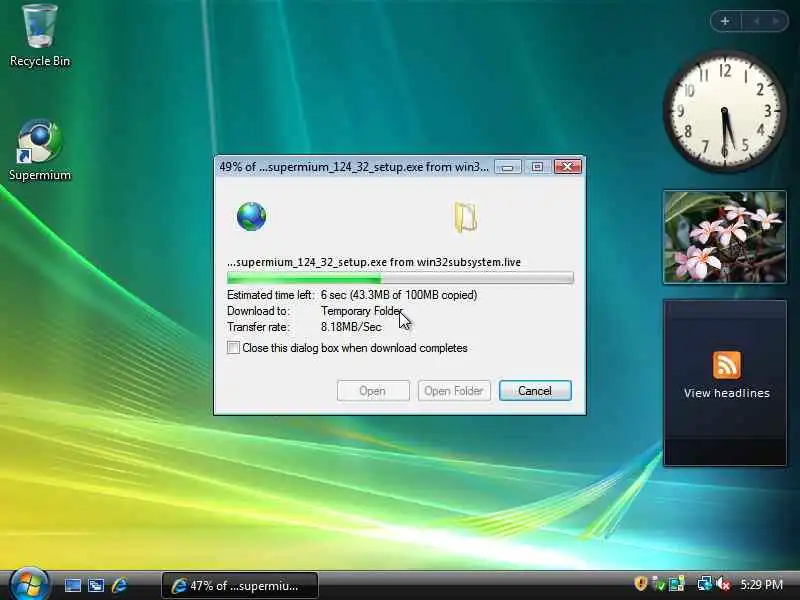This screenshot has height=600, width=800.
Task: Click the muted volume tray icon
Action: pos(723,584)
